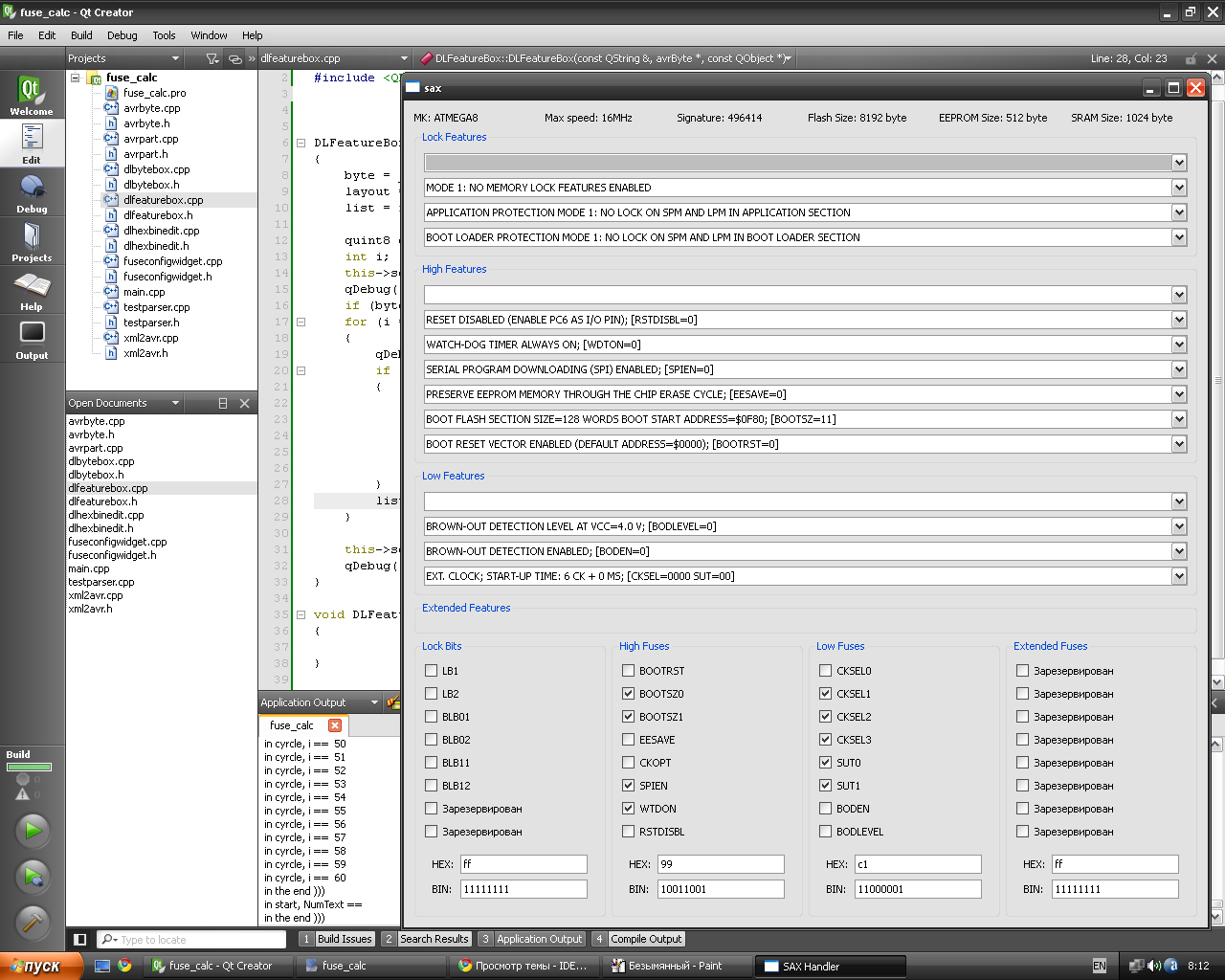Open the Welcome mode in sidebar
This screenshot has height=980, width=1225.
[32, 95]
